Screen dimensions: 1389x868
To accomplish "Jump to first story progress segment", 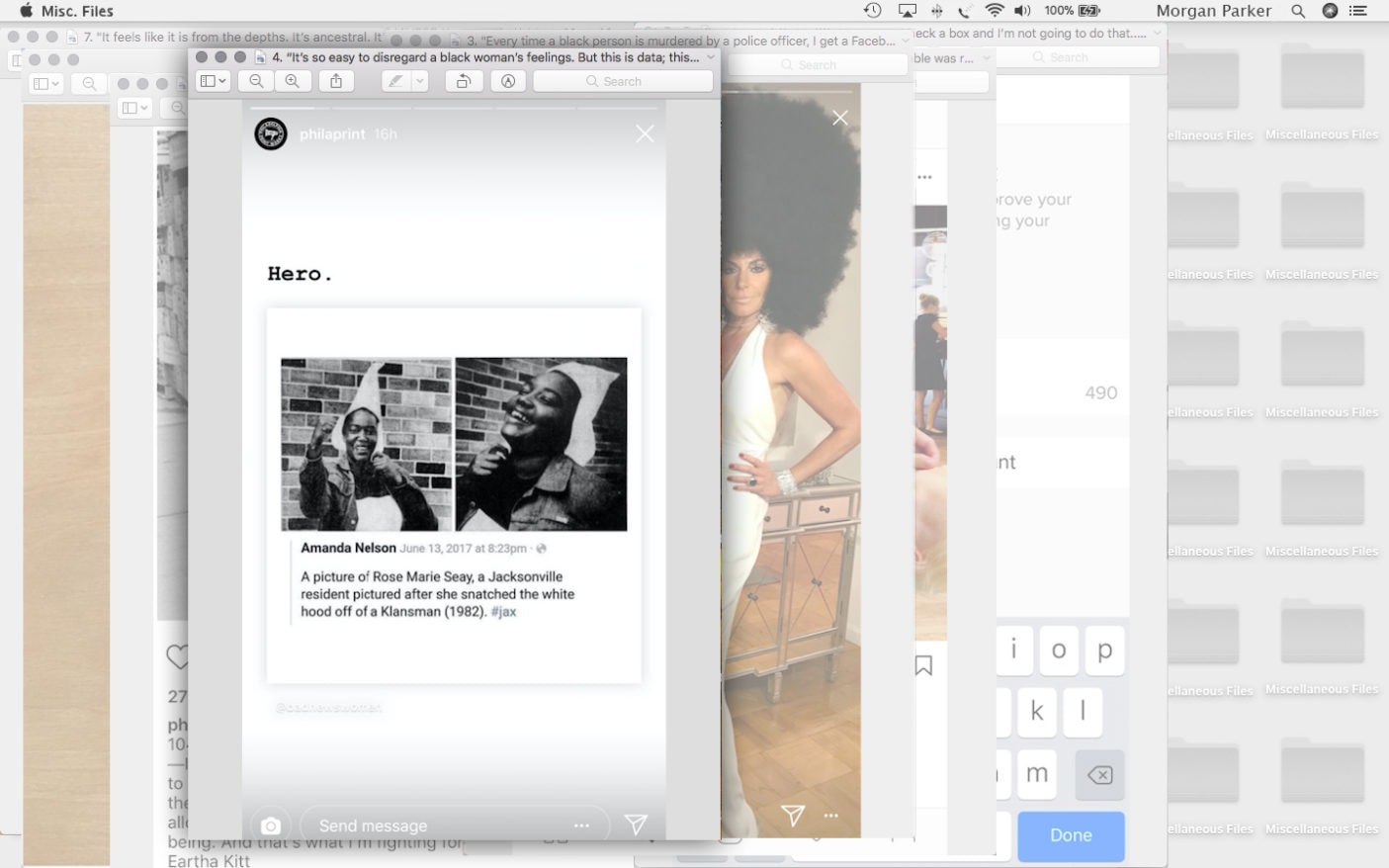I will [x=283, y=107].
